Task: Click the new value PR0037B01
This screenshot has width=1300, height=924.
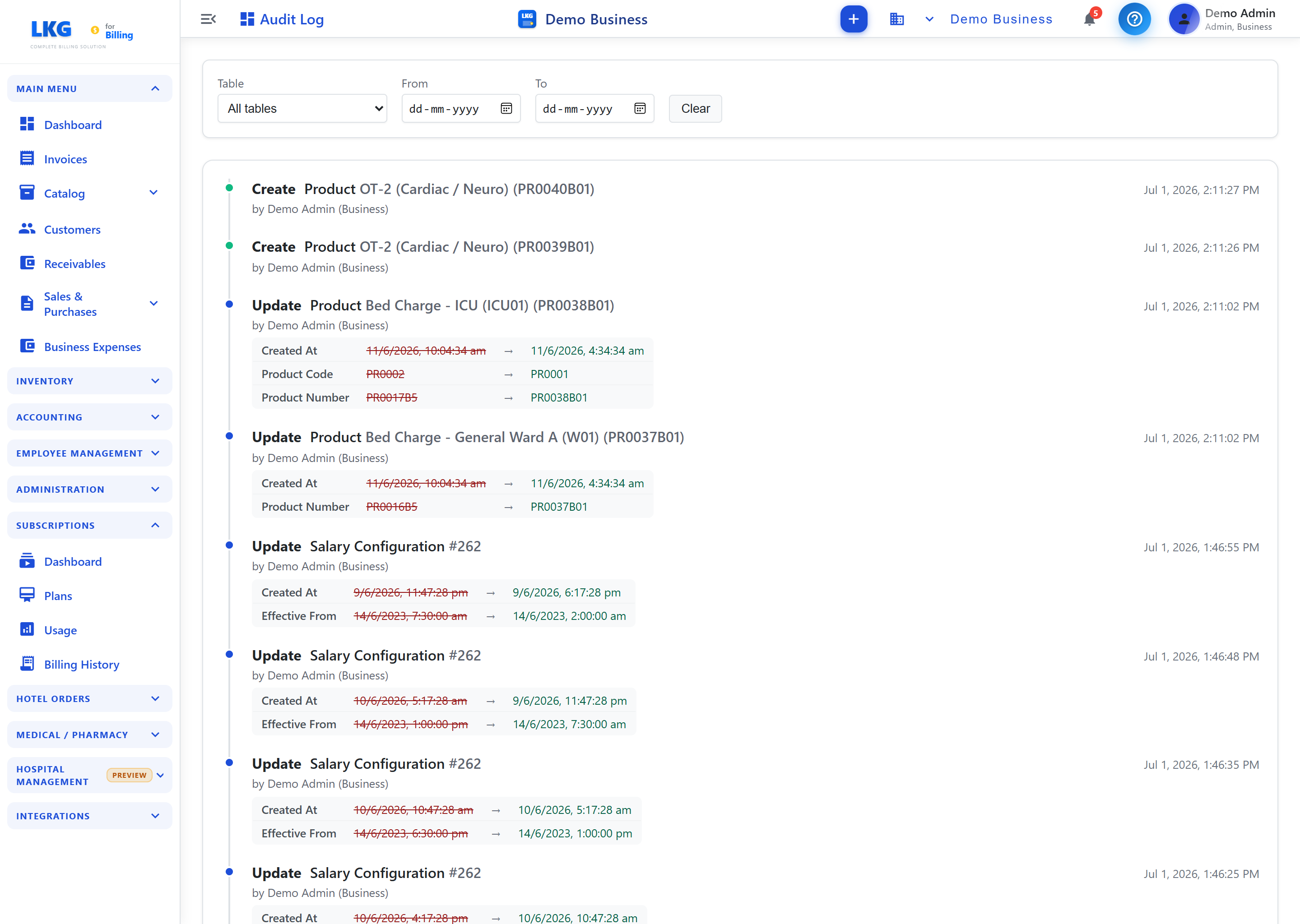Action: 558,506
